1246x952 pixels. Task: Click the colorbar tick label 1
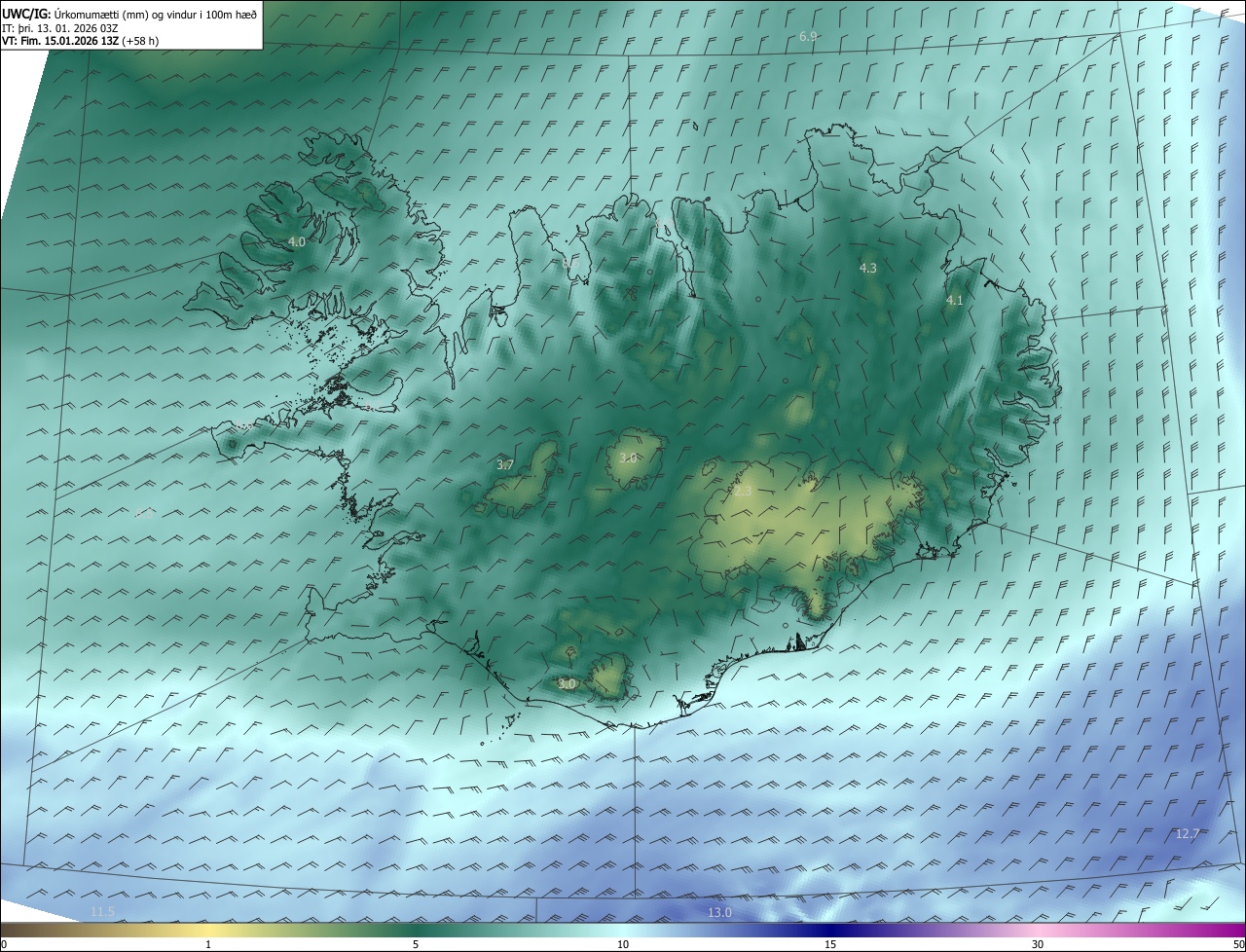[x=208, y=944]
